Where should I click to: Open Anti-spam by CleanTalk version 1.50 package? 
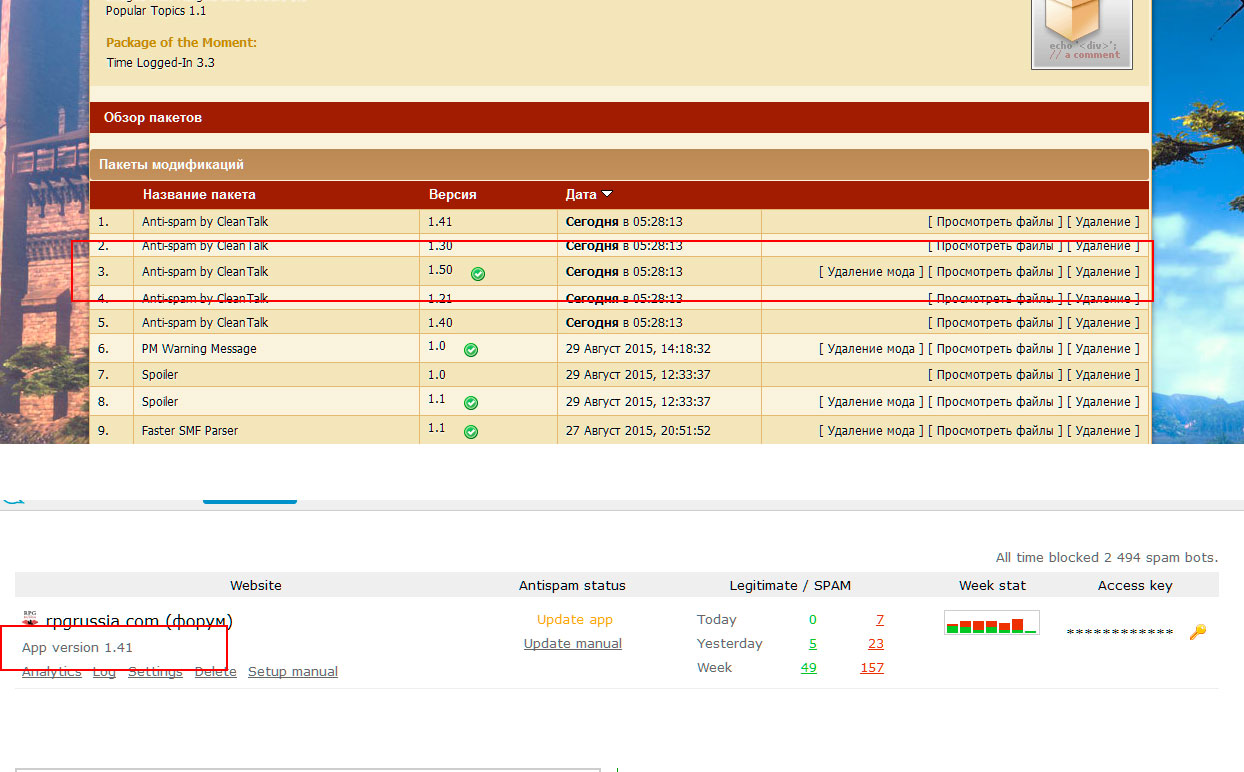click(205, 271)
